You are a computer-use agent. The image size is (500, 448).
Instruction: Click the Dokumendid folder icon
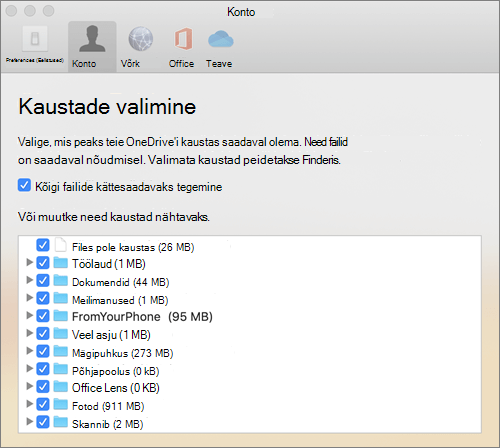coord(61,280)
